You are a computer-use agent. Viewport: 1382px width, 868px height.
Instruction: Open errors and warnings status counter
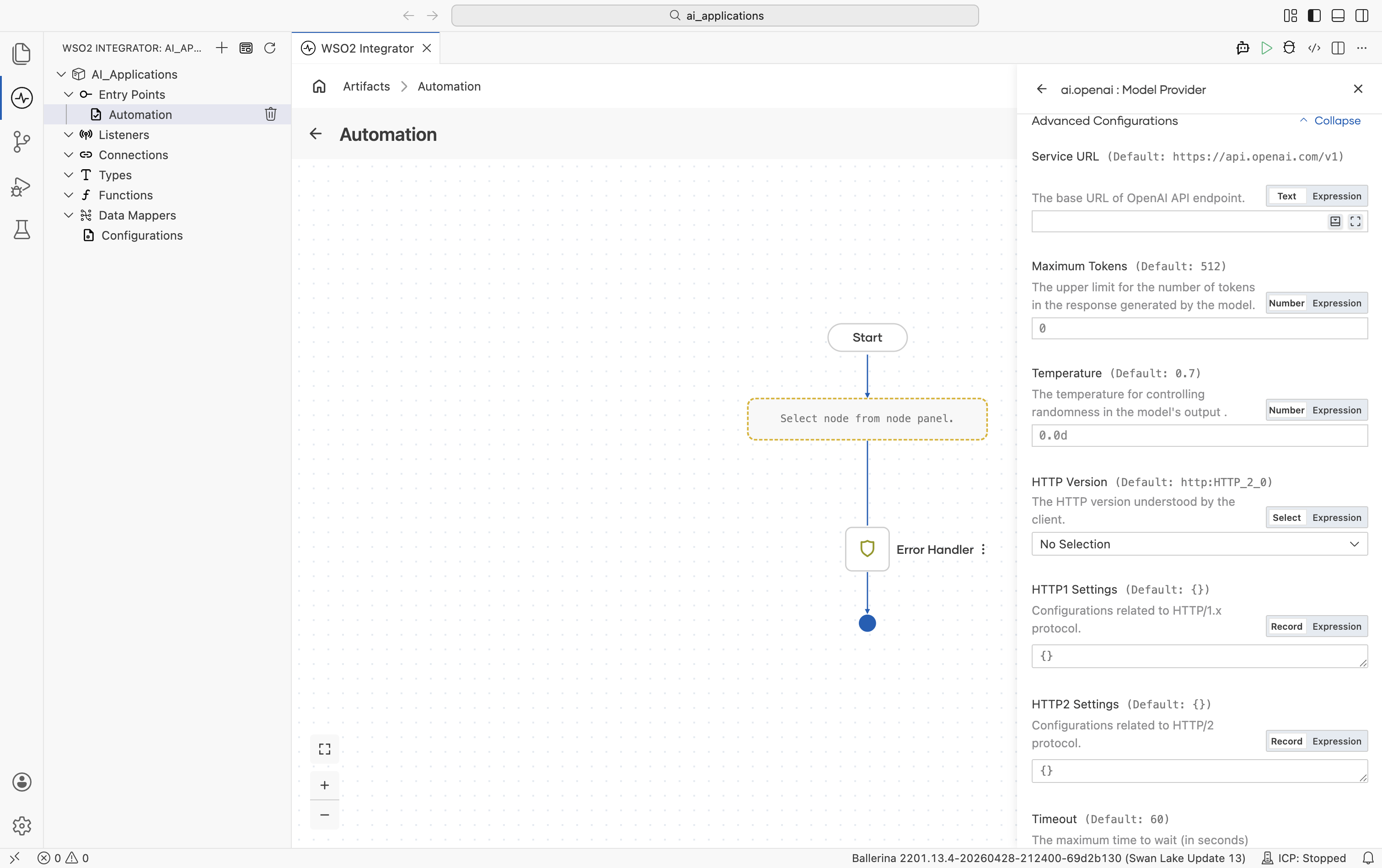tap(63, 857)
